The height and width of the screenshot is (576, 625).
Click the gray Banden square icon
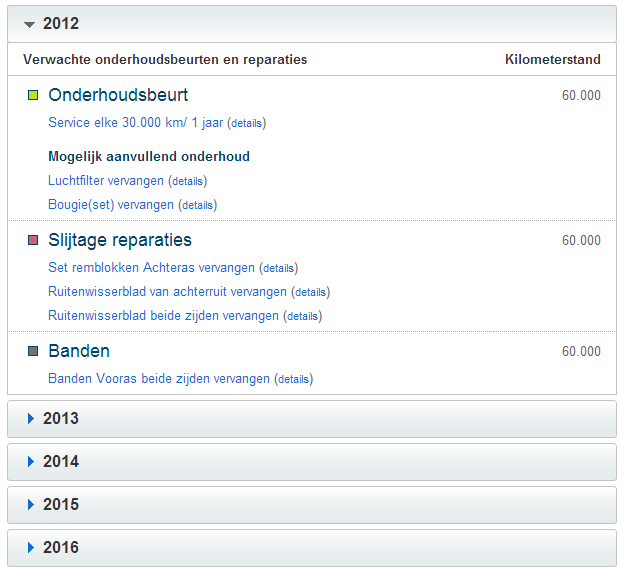click(x=33, y=352)
